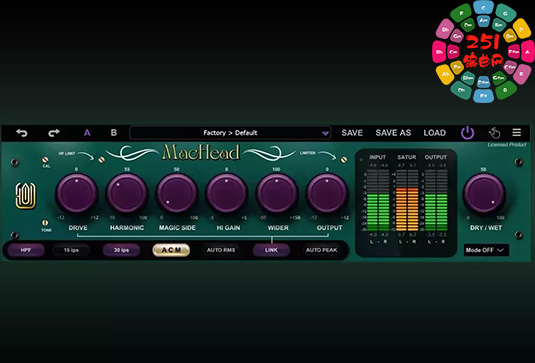Click LOAD preset button
Screen dimensions: 535x363
pyautogui.click(x=435, y=133)
